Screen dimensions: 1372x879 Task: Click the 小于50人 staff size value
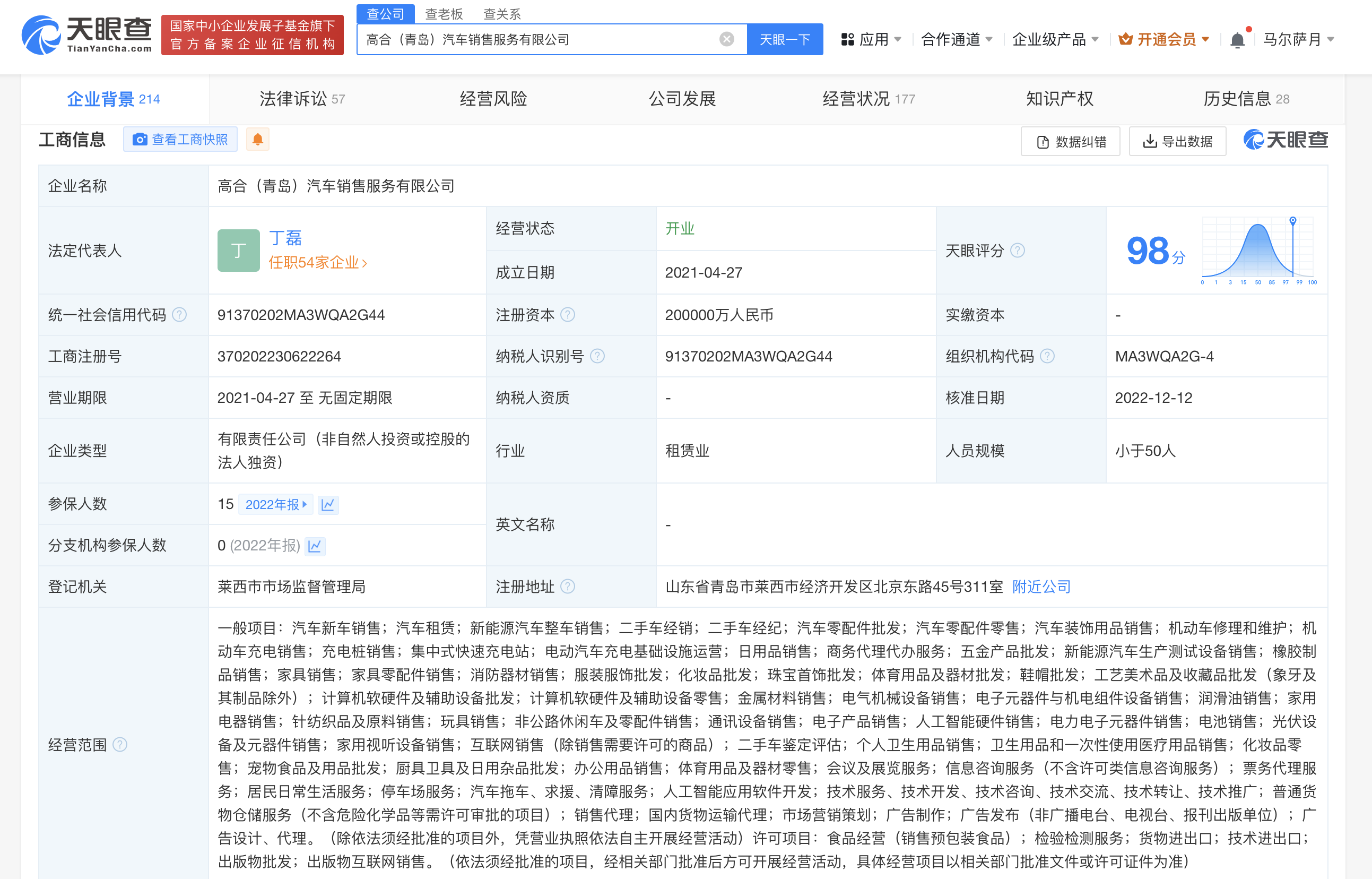[x=1145, y=450]
